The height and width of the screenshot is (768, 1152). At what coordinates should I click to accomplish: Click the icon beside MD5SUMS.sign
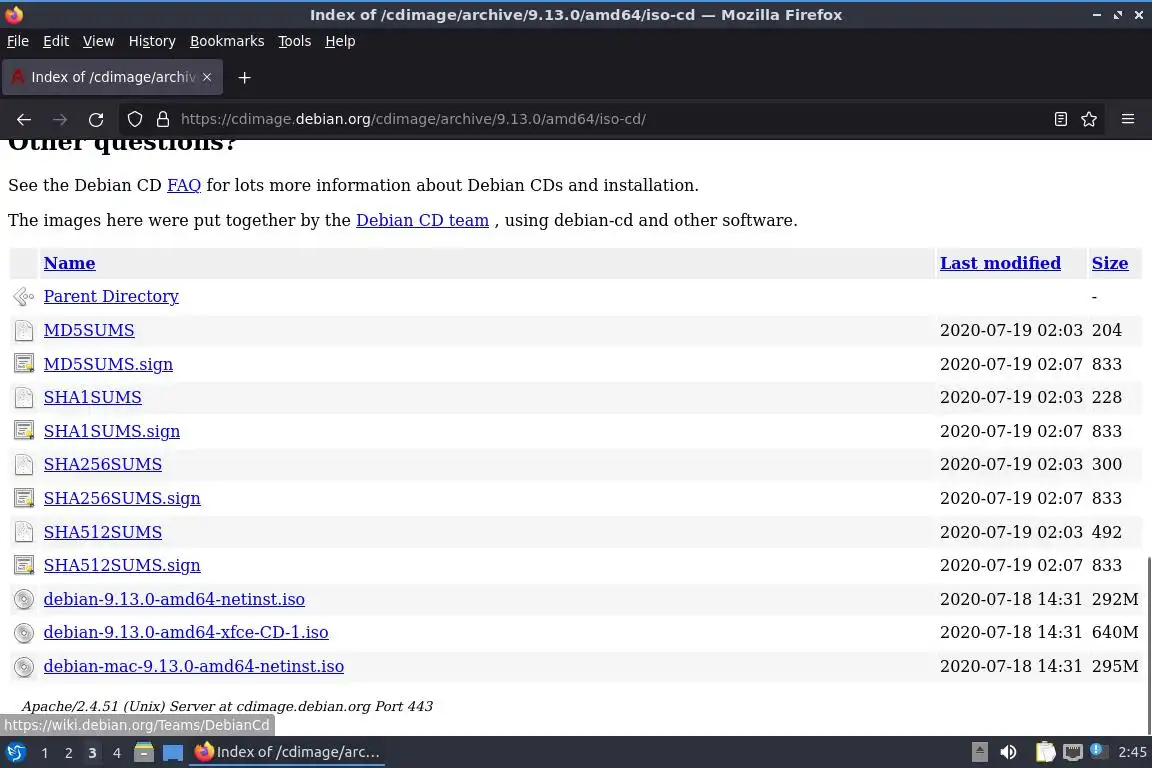point(24,364)
